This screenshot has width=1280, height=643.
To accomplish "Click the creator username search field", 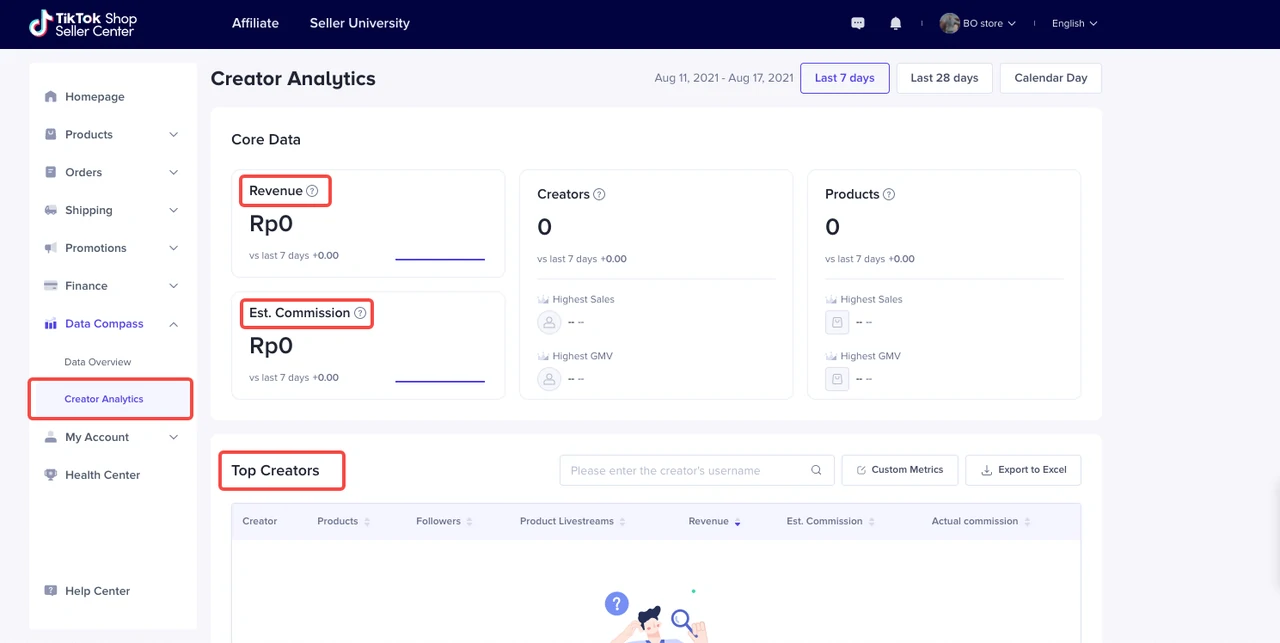I will point(685,470).
